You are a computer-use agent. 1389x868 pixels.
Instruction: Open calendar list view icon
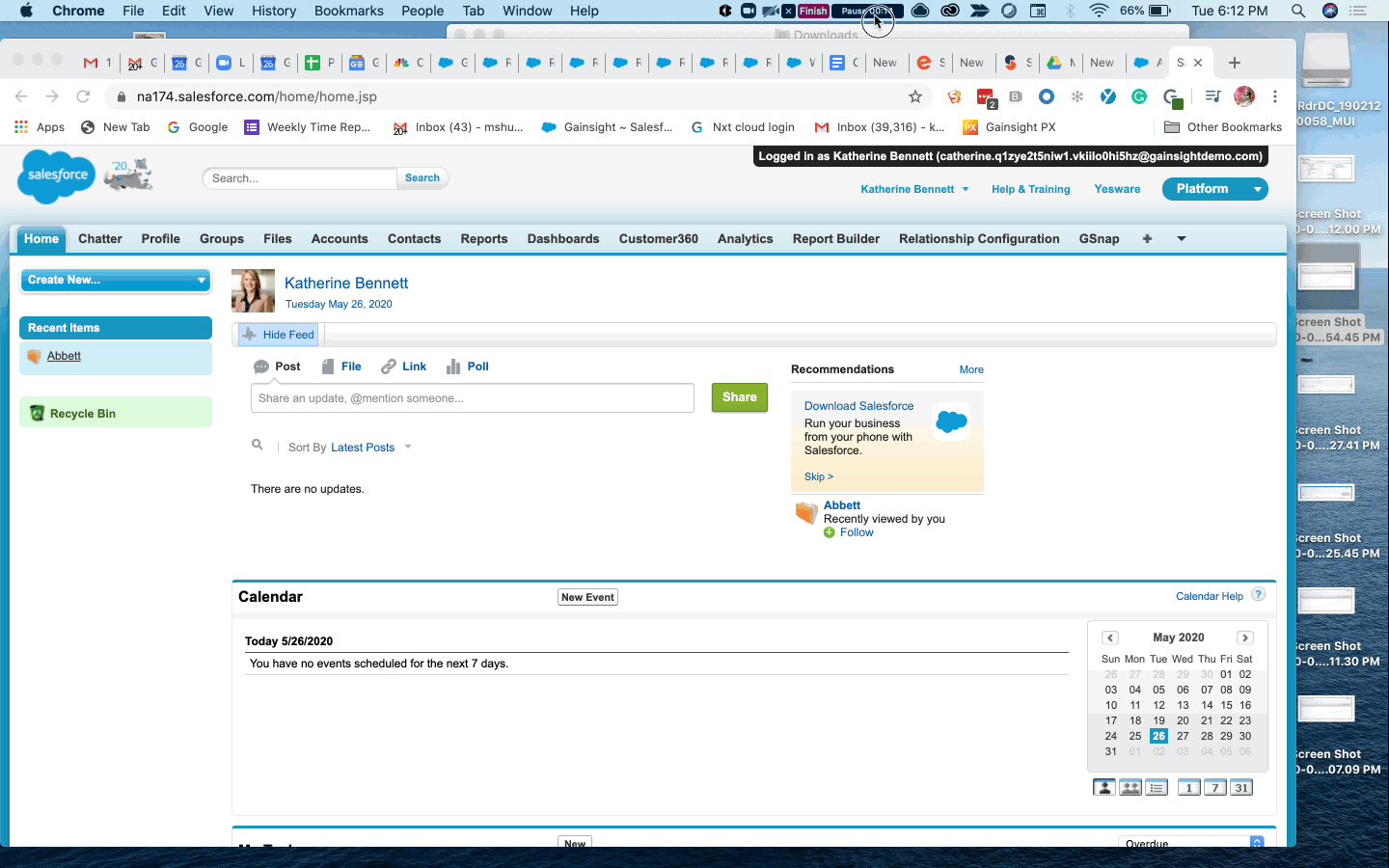[1157, 788]
